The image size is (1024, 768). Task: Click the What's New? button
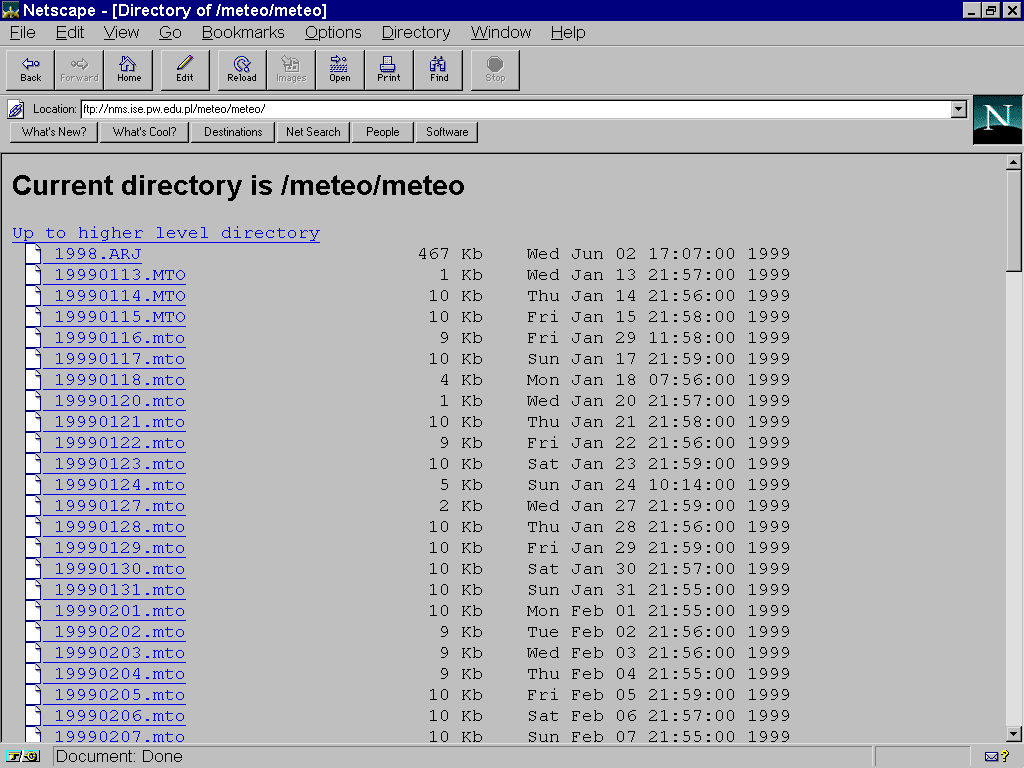[x=54, y=132]
